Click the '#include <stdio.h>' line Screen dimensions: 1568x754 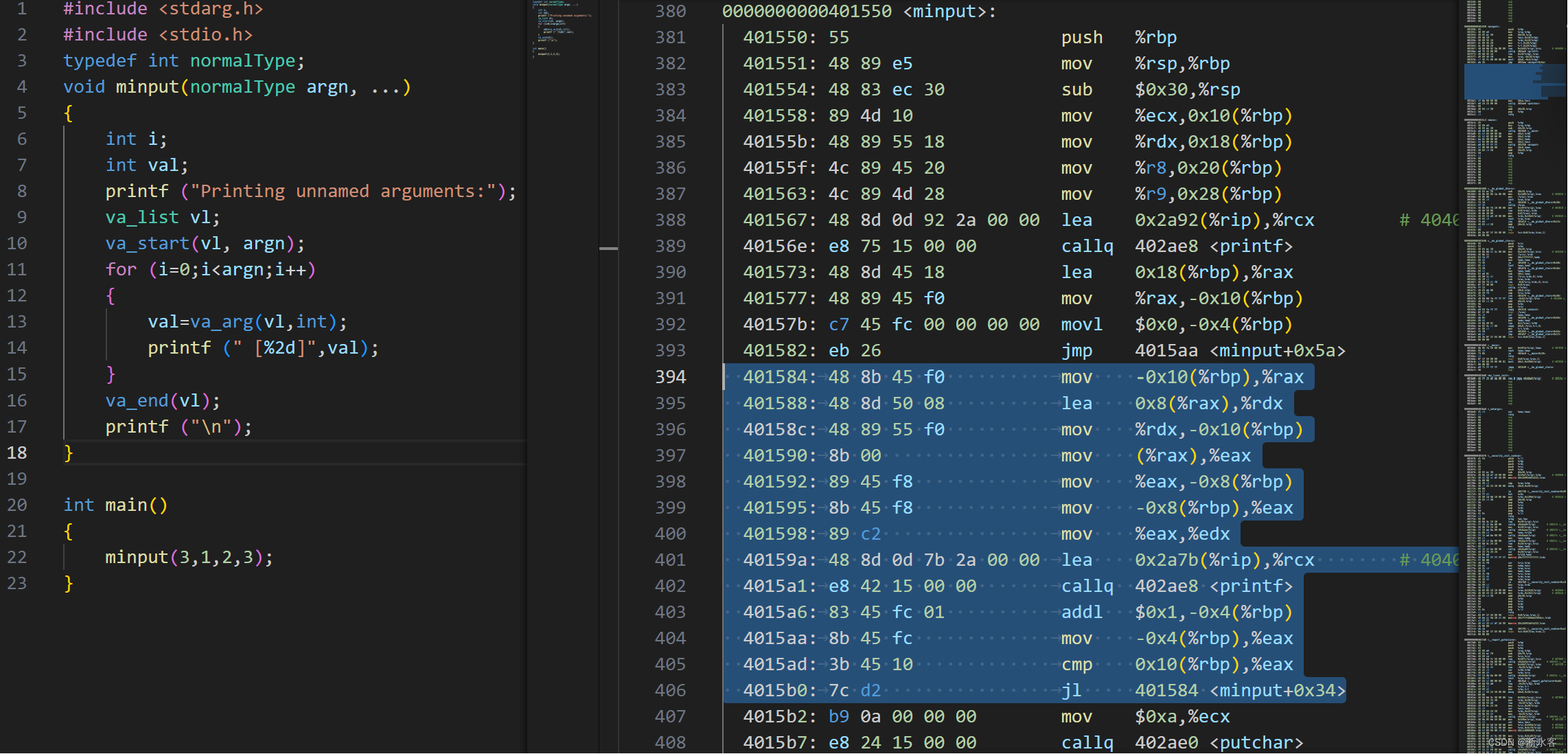pyautogui.click(x=158, y=34)
